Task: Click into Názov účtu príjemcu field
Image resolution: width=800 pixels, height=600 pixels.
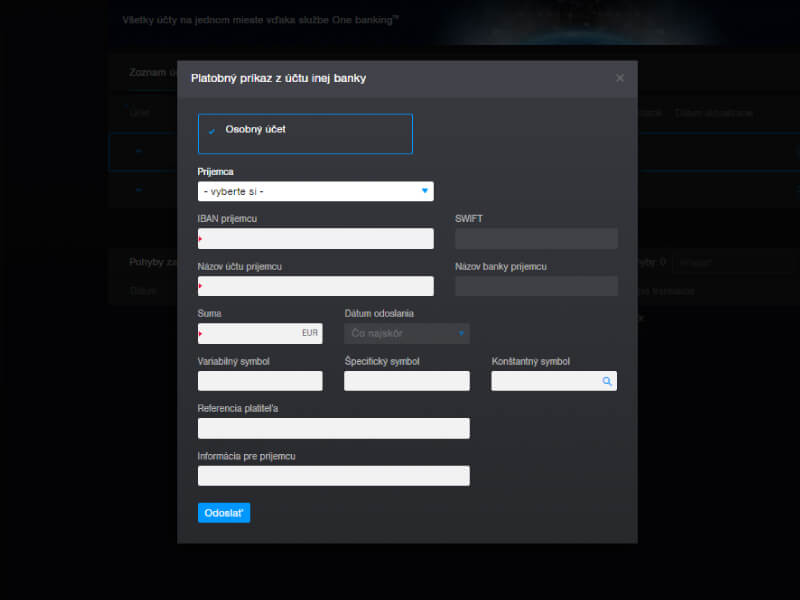Action: pyautogui.click(x=316, y=286)
